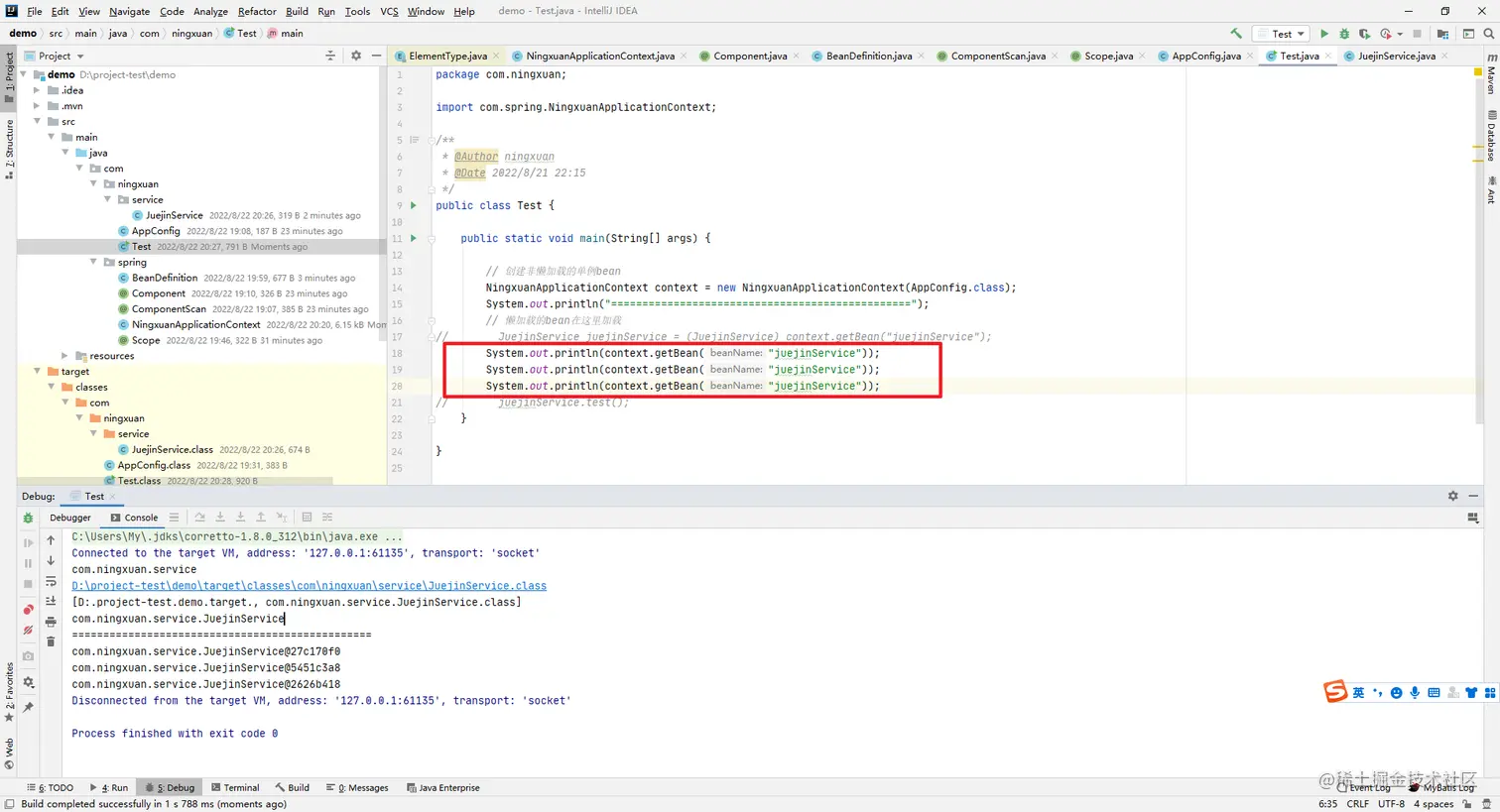Select BeanDefinition in the project tree
The image size is (1500, 812).
165,278
